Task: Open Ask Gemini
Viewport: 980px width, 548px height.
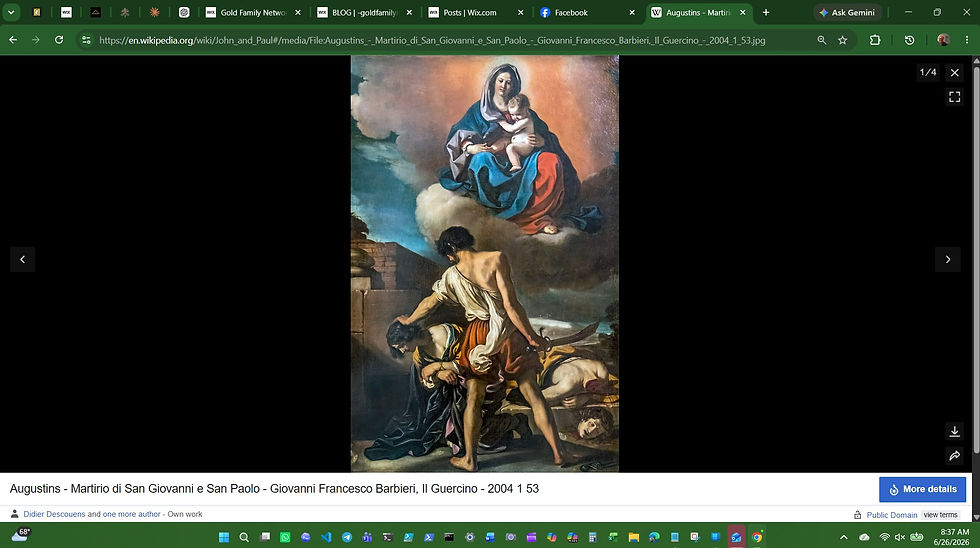Action: click(x=848, y=12)
